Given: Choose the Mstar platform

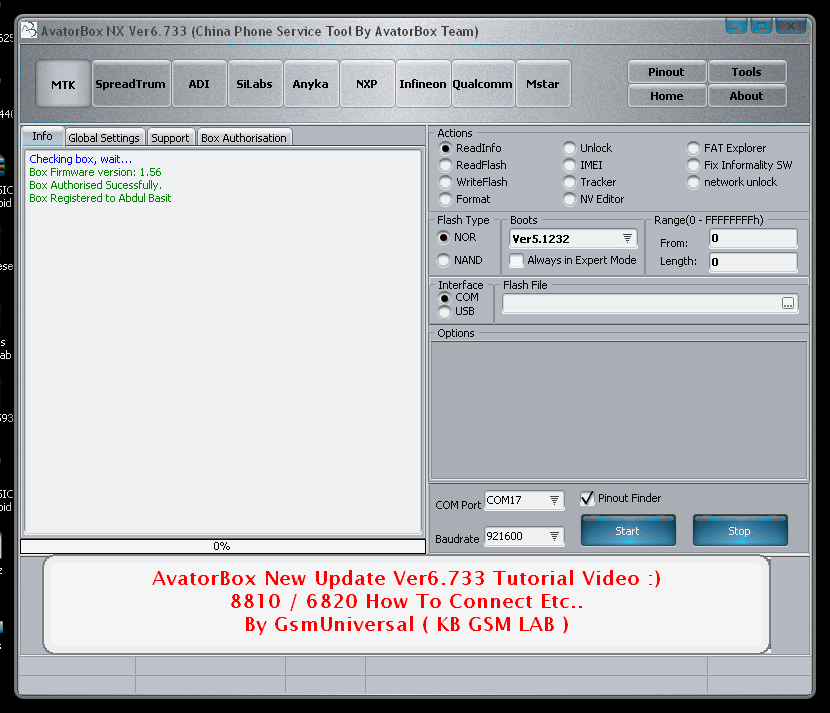Looking at the screenshot, I should coord(543,84).
